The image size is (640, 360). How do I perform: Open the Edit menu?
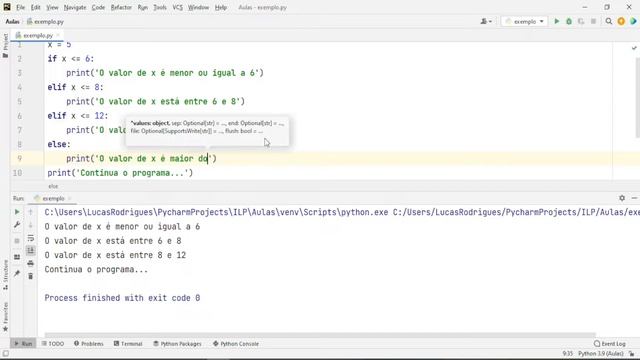pos(36,7)
